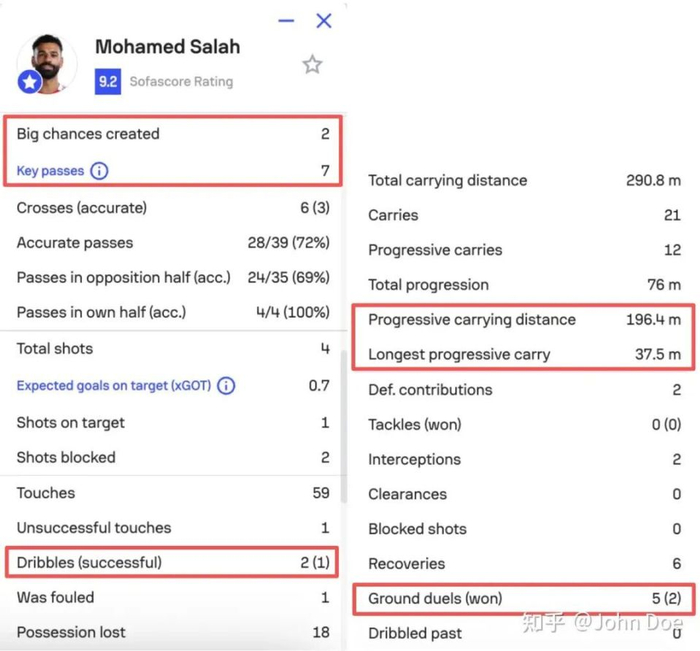Open the Expected goals on target (xGOT) link
Screen dimensions: 700x651
coord(114,385)
